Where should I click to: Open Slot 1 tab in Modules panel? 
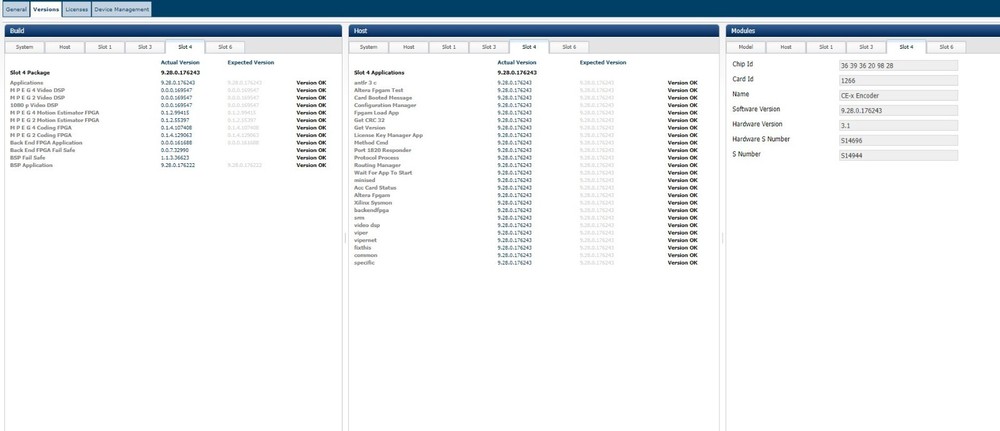pos(826,47)
